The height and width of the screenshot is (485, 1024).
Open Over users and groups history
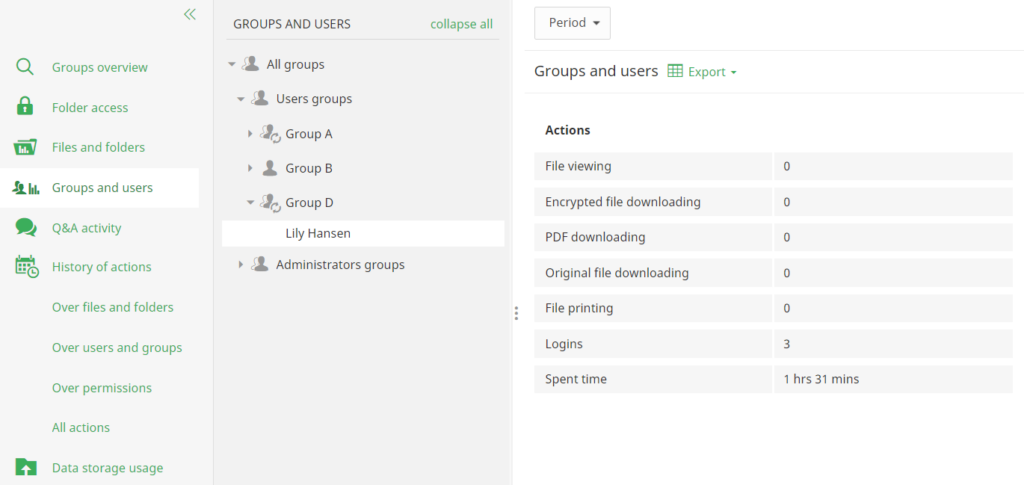pyautogui.click(x=117, y=348)
